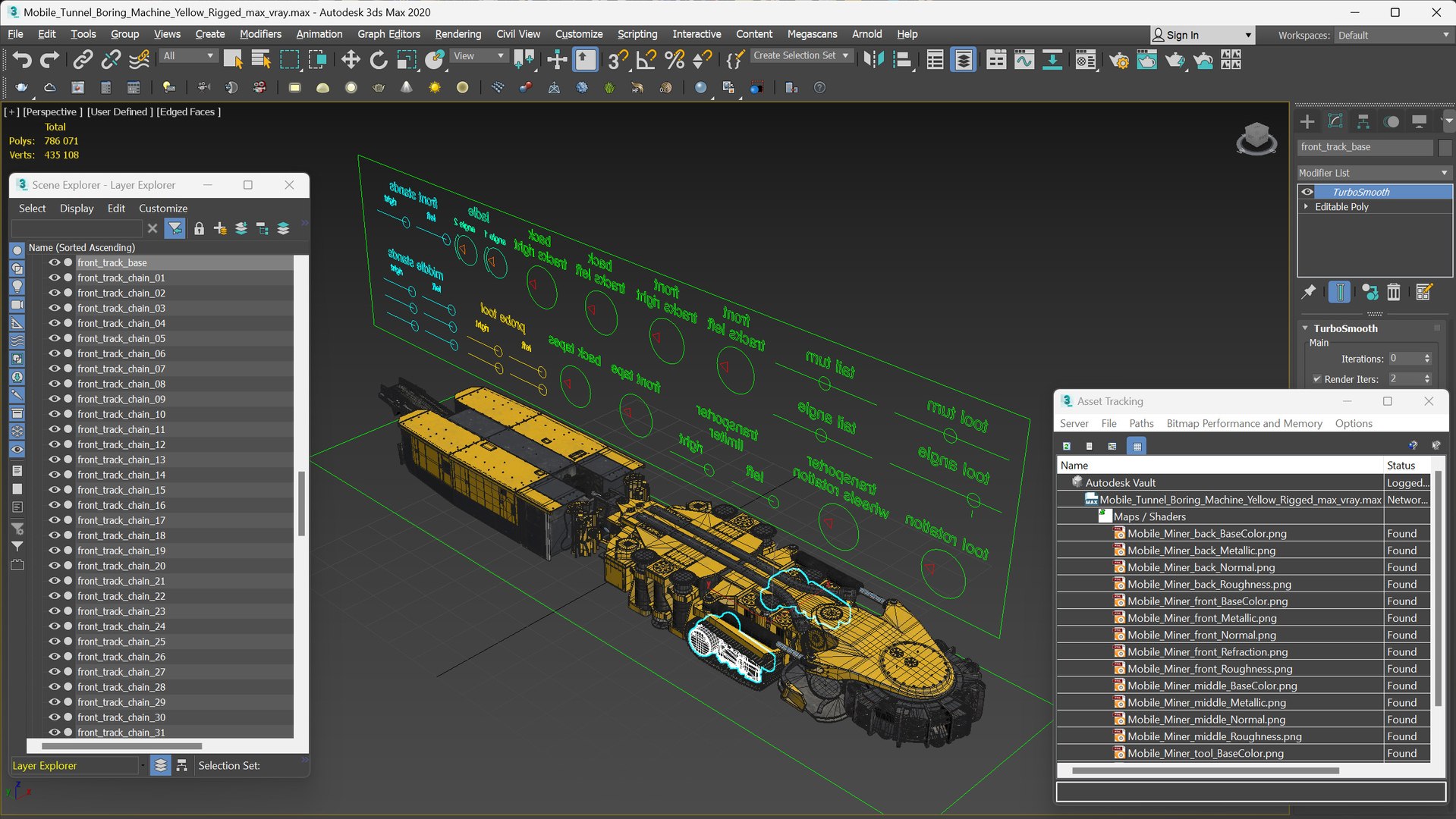The height and width of the screenshot is (819, 1456).
Task: Open the Modifiers menu
Action: (x=260, y=34)
